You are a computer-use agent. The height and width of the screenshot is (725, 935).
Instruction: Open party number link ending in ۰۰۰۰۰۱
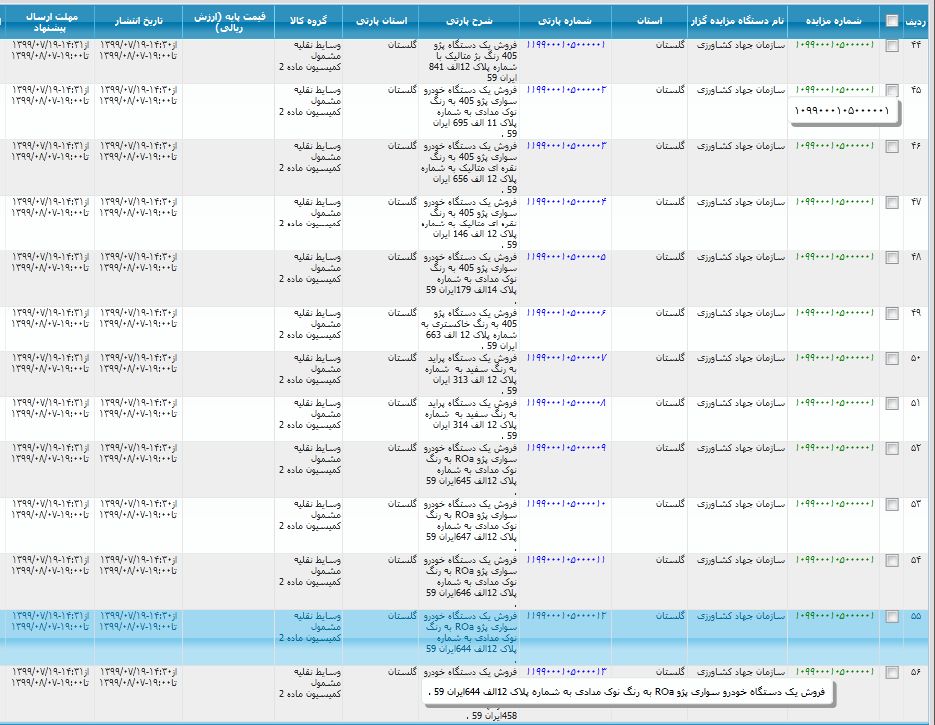click(x=566, y=46)
